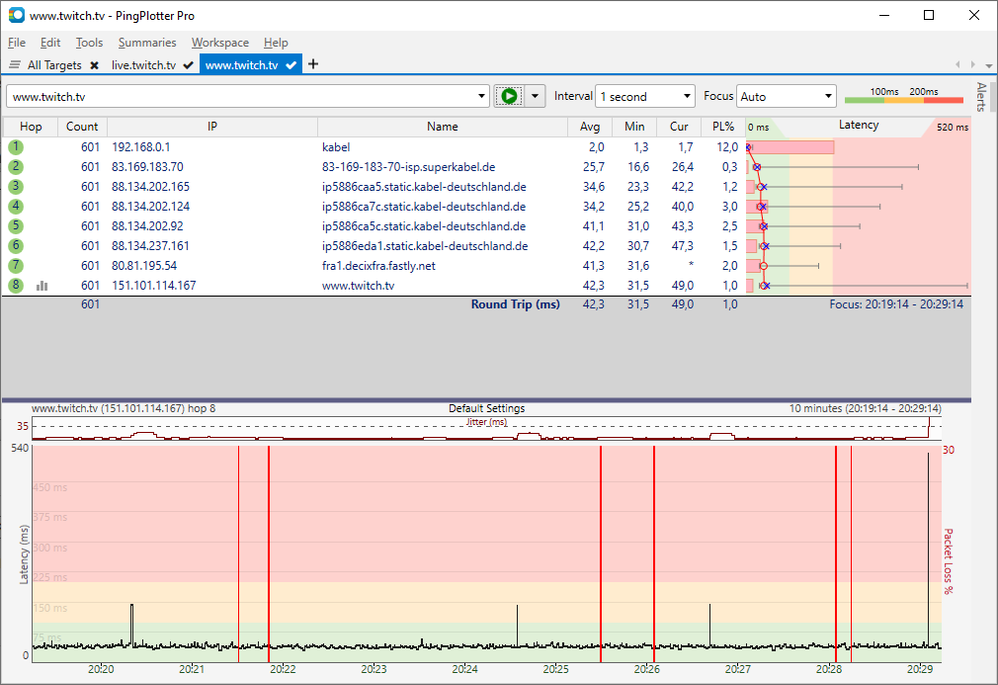Click the Min column header

click(x=634, y=127)
